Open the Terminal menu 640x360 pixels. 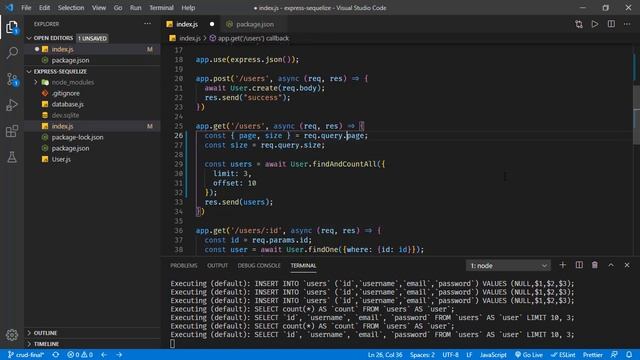click(161, 8)
